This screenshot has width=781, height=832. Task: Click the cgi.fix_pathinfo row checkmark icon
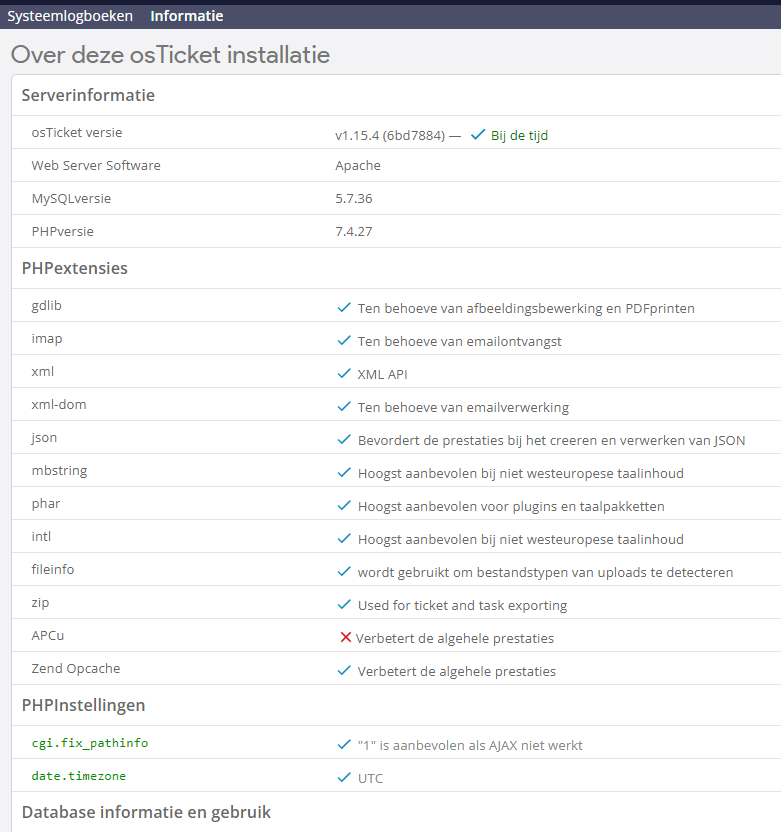pyautogui.click(x=344, y=744)
